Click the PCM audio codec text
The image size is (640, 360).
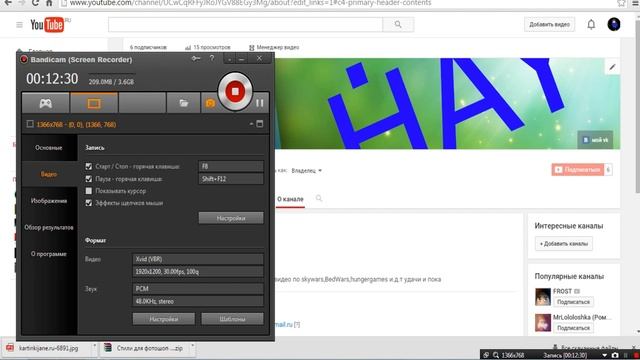[x=142, y=289]
